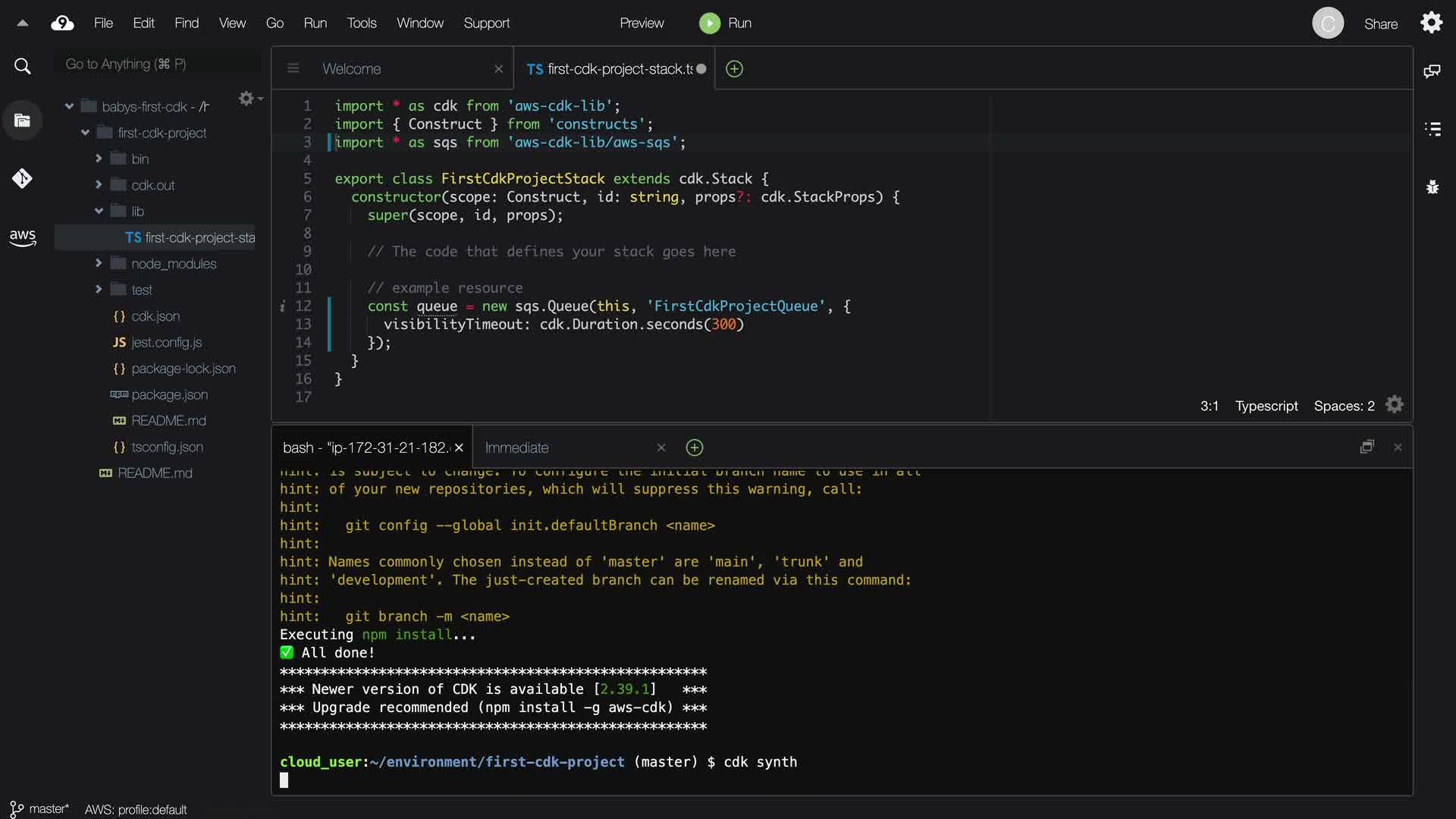Viewport: 1456px width, 819px height.
Task: Open editor settings gear in status bar
Action: click(1394, 405)
